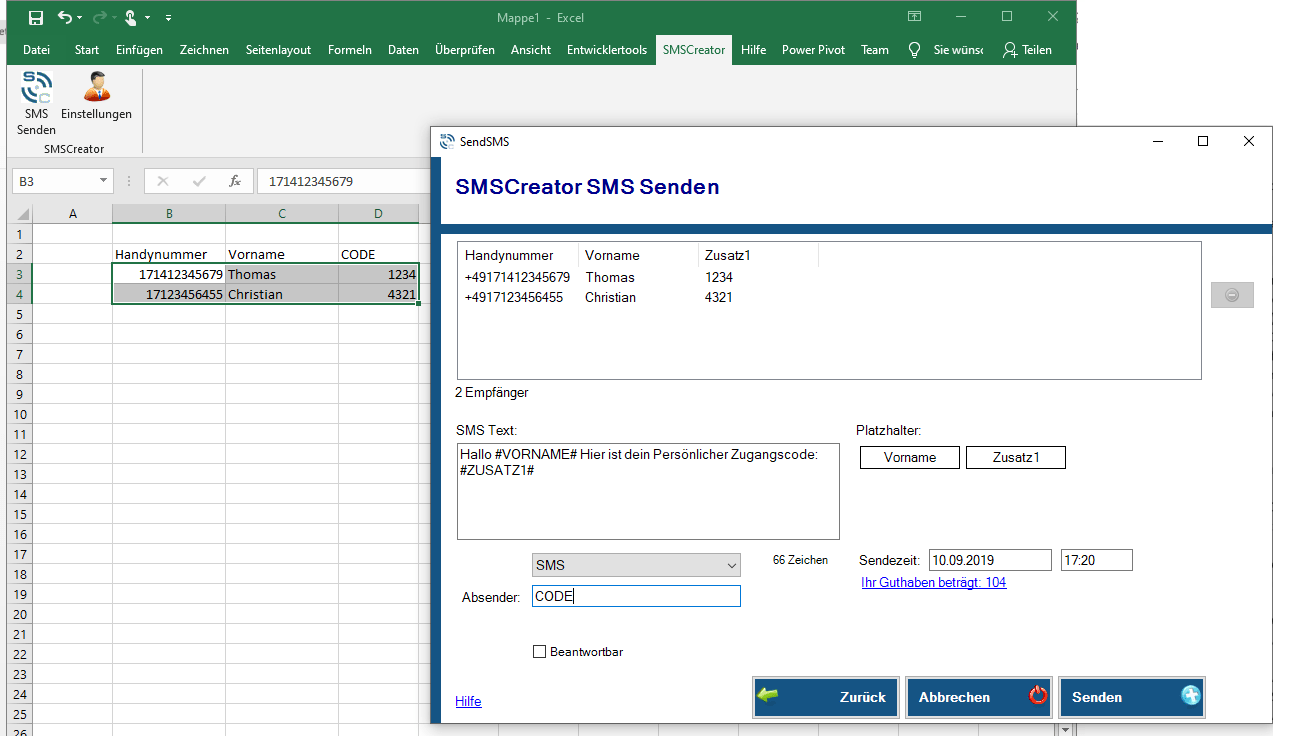
Task: Open the Insert Function fx icon
Action: 235,181
